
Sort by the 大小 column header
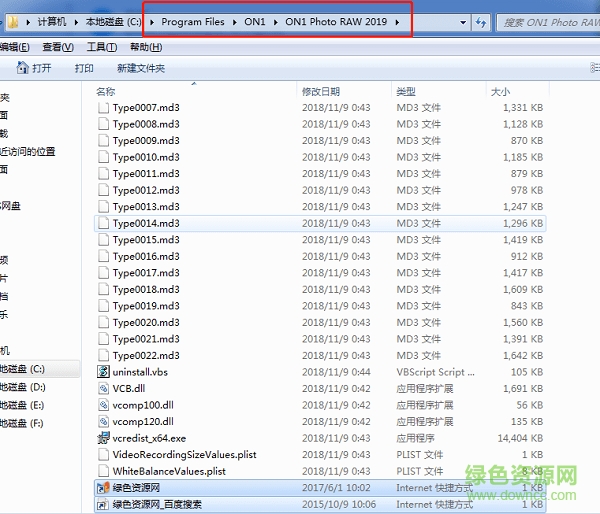pyautogui.click(x=501, y=91)
